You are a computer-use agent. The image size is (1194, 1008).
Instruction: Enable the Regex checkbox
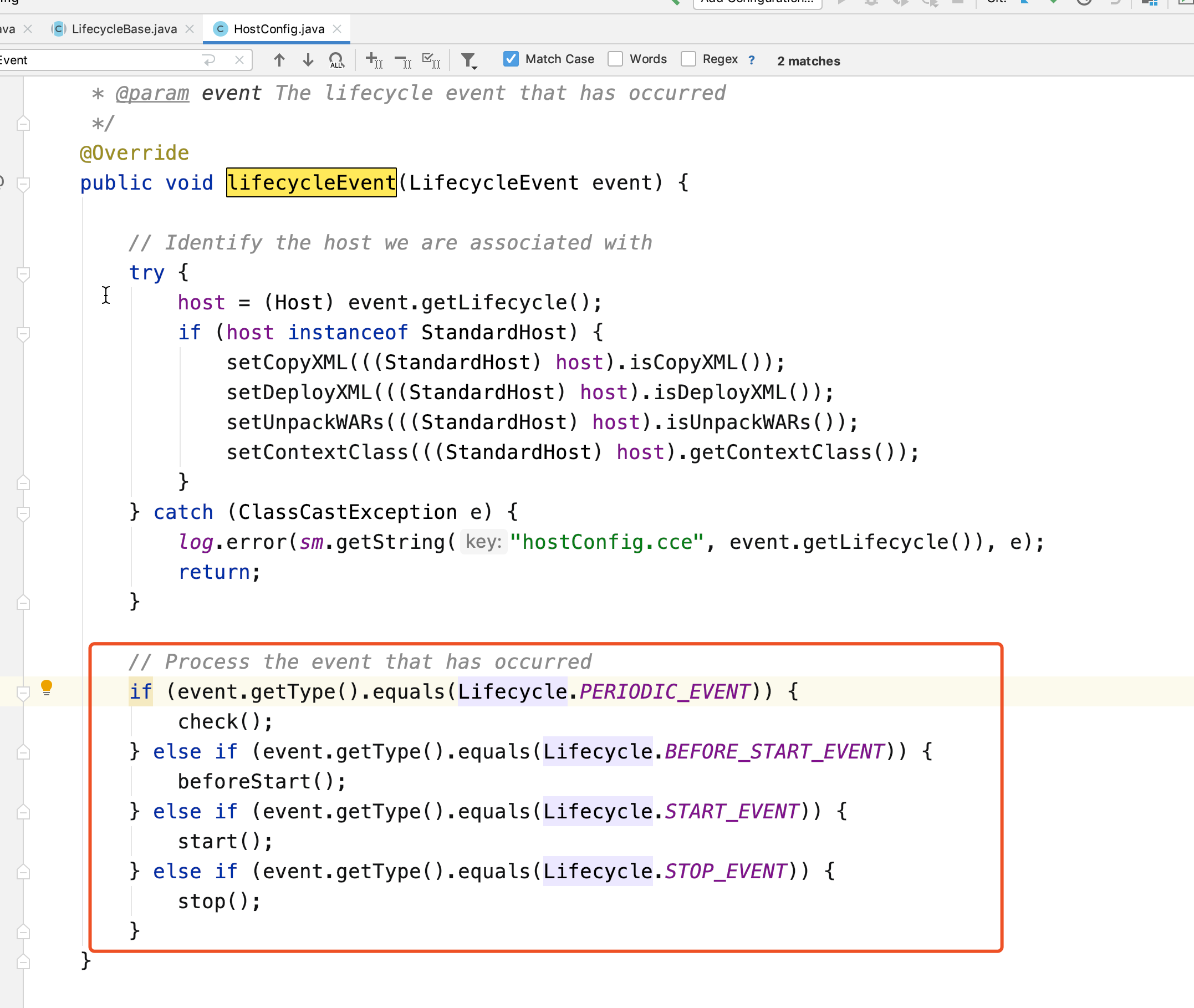[688, 59]
